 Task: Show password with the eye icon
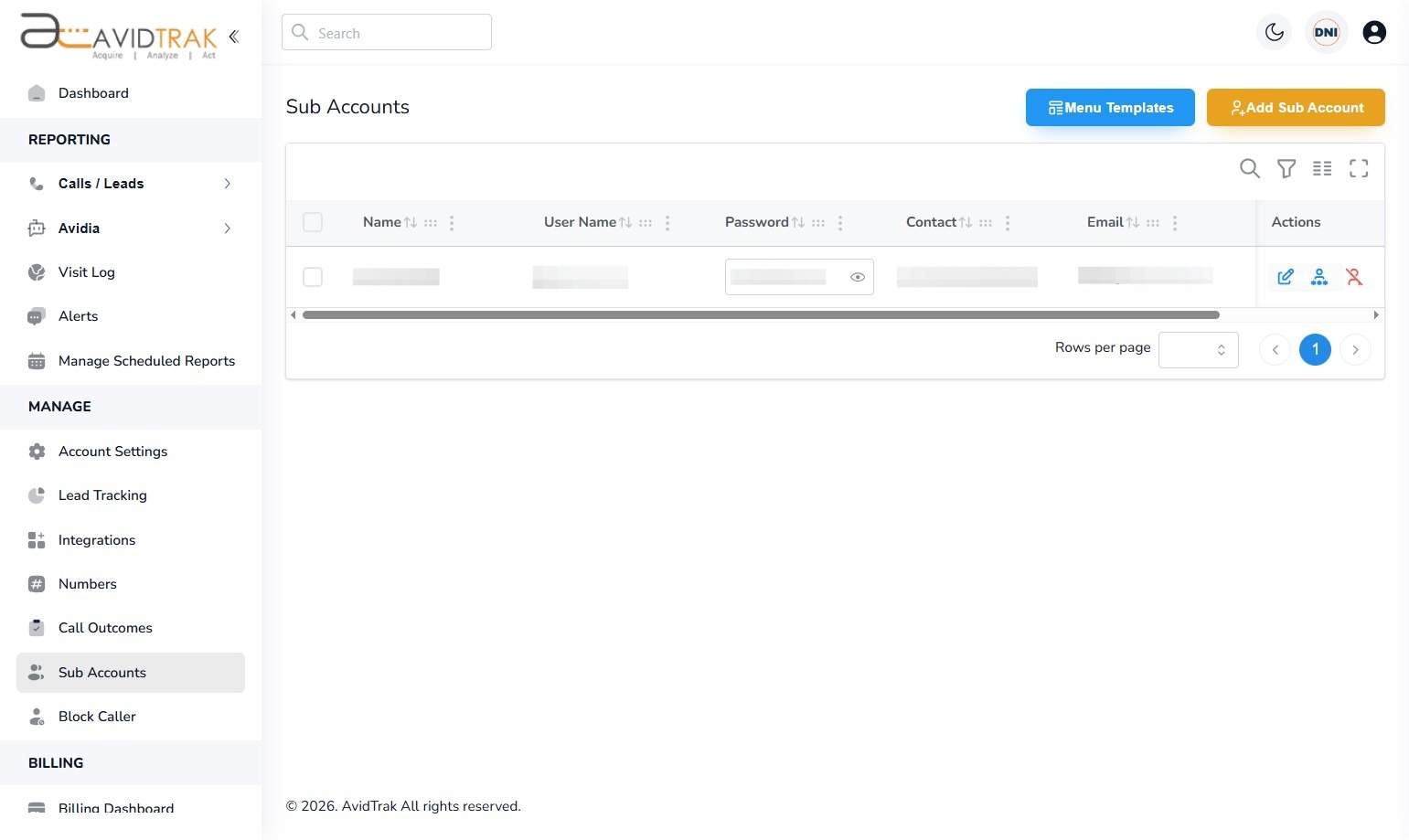point(858,277)
